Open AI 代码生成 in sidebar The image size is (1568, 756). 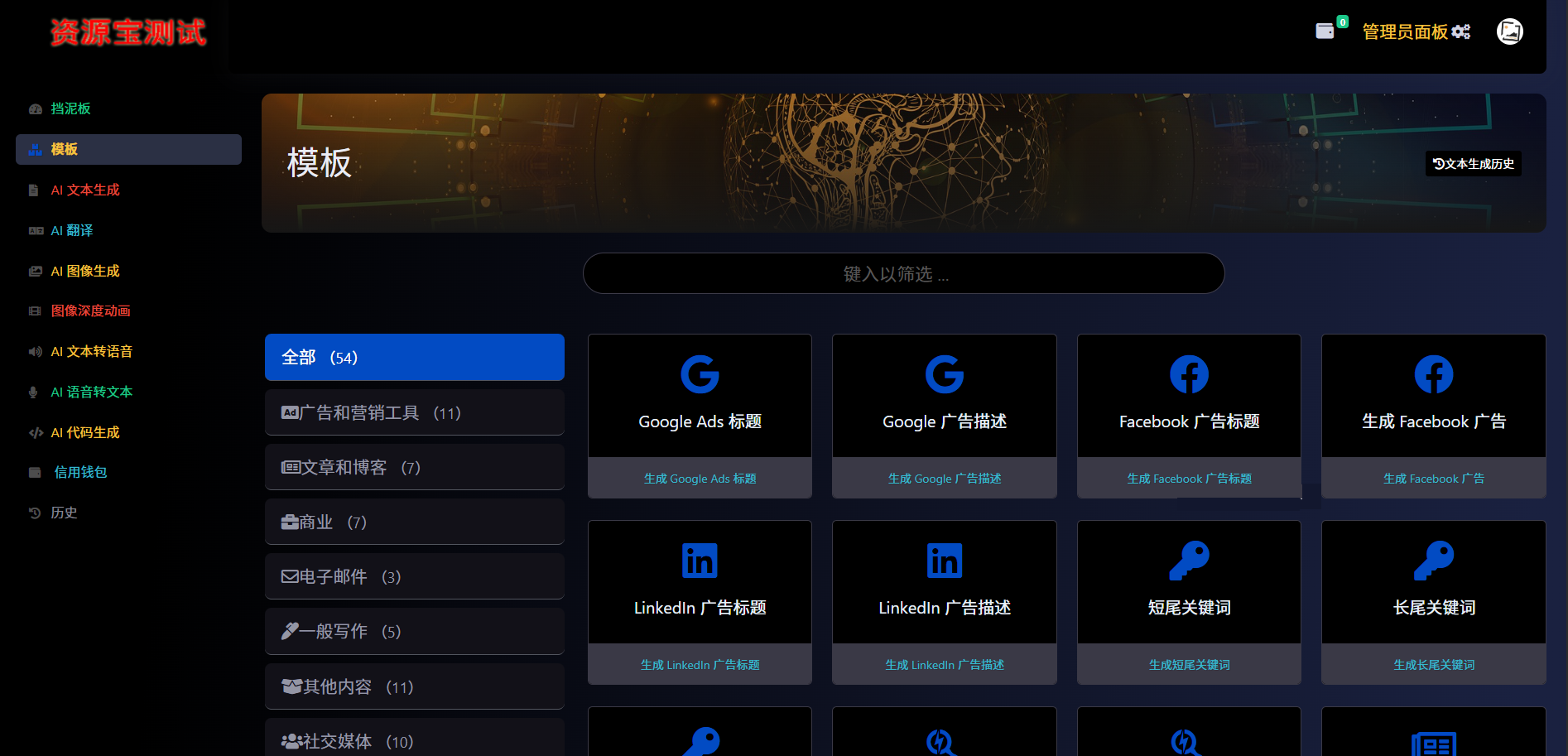85,432
